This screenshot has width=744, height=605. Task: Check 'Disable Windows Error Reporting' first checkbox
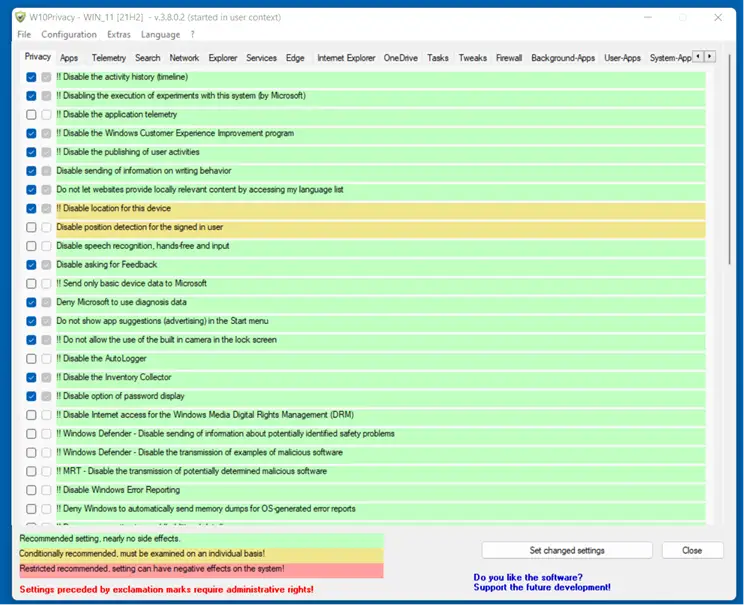coord(31,490)
